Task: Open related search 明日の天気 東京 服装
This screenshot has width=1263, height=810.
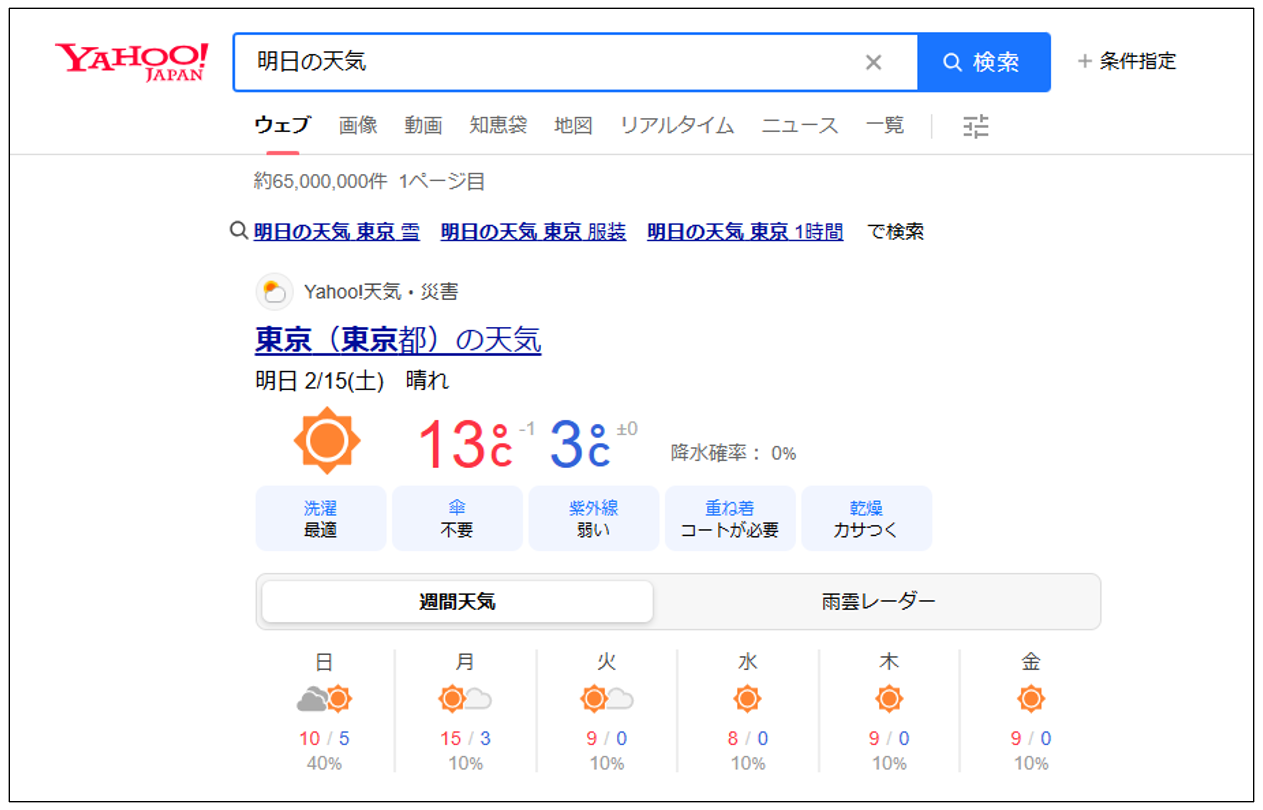Action: click(x=533, y=232)
